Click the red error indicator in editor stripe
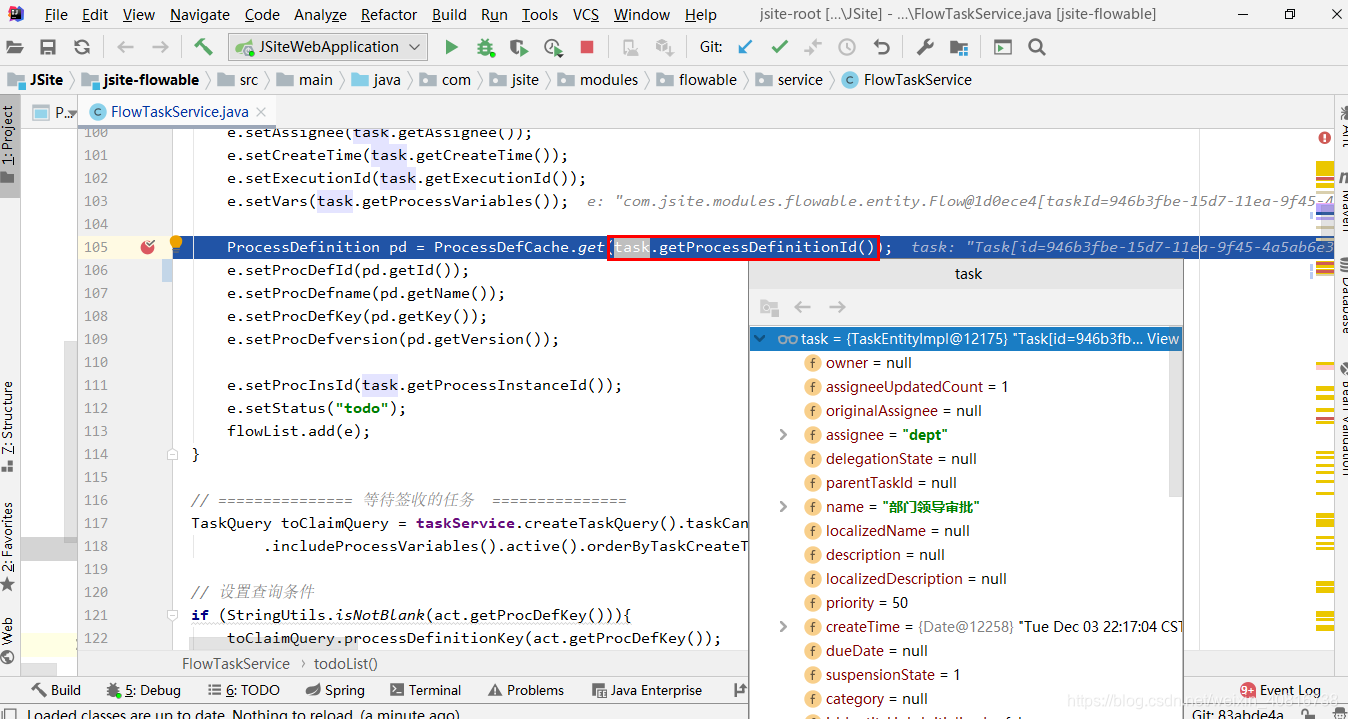This screenshot has height=719, width=1348. pos(1324,138)
